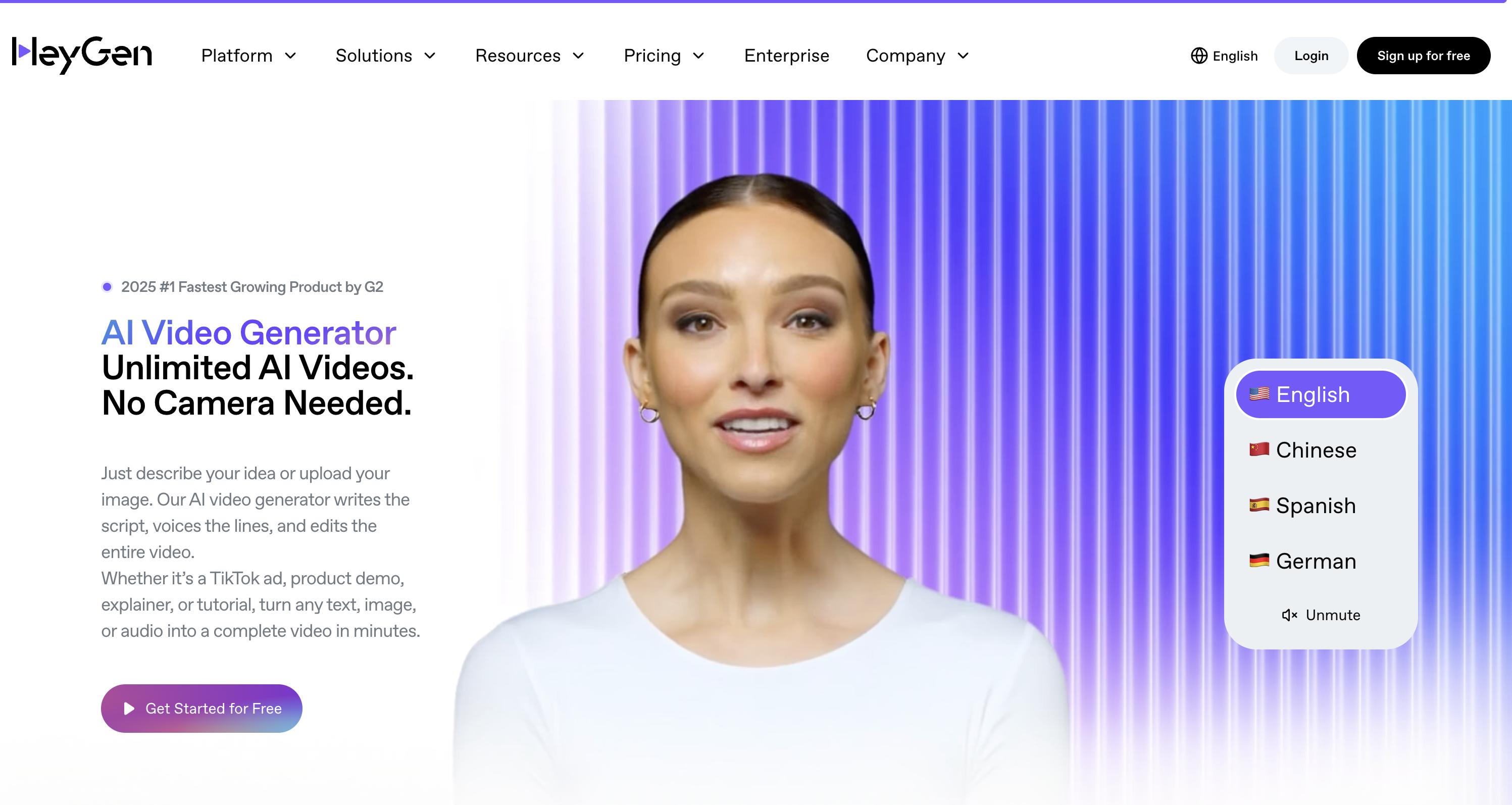Expand the Solutions dropdown chevron
Viewport: 1512px width, 805px height.
[x=430, y=56]
